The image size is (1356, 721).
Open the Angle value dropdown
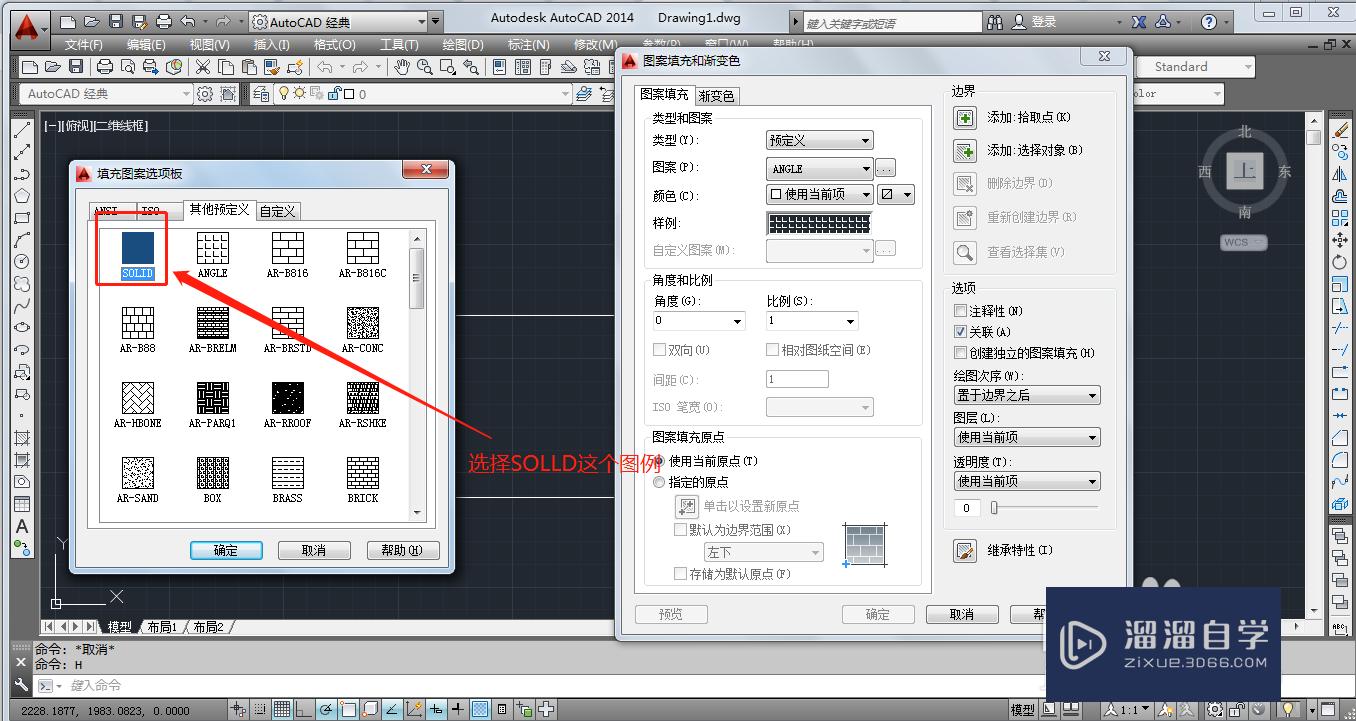click(x=699, y=321)
